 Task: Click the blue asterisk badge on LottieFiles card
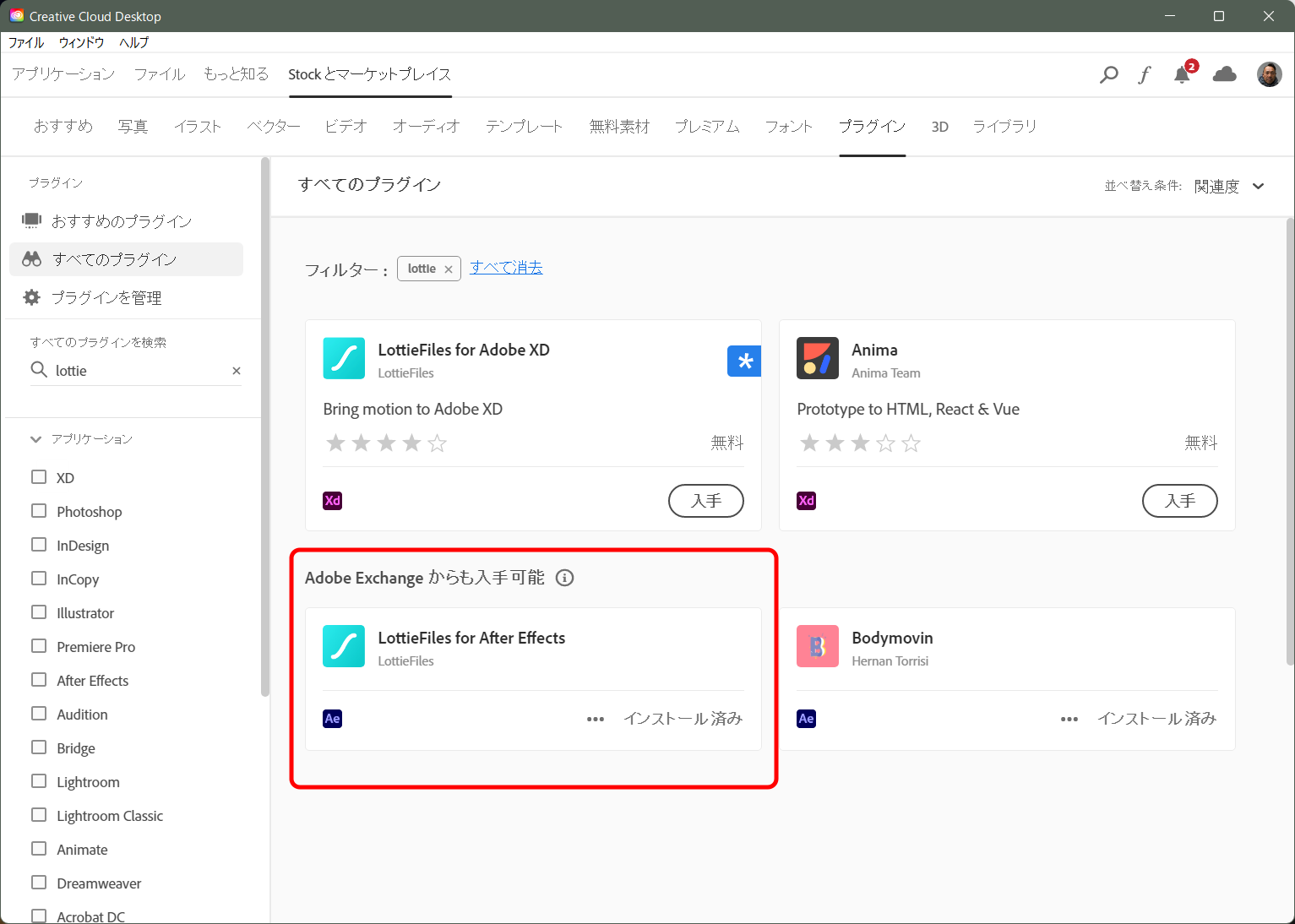tap(744, 361)
